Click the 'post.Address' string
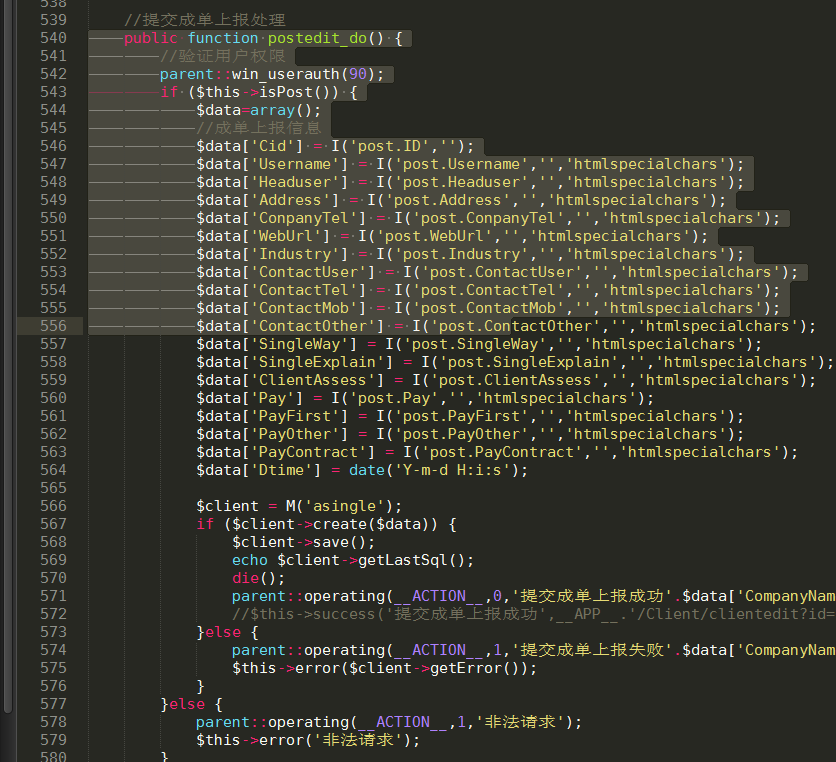 (447, 200)
